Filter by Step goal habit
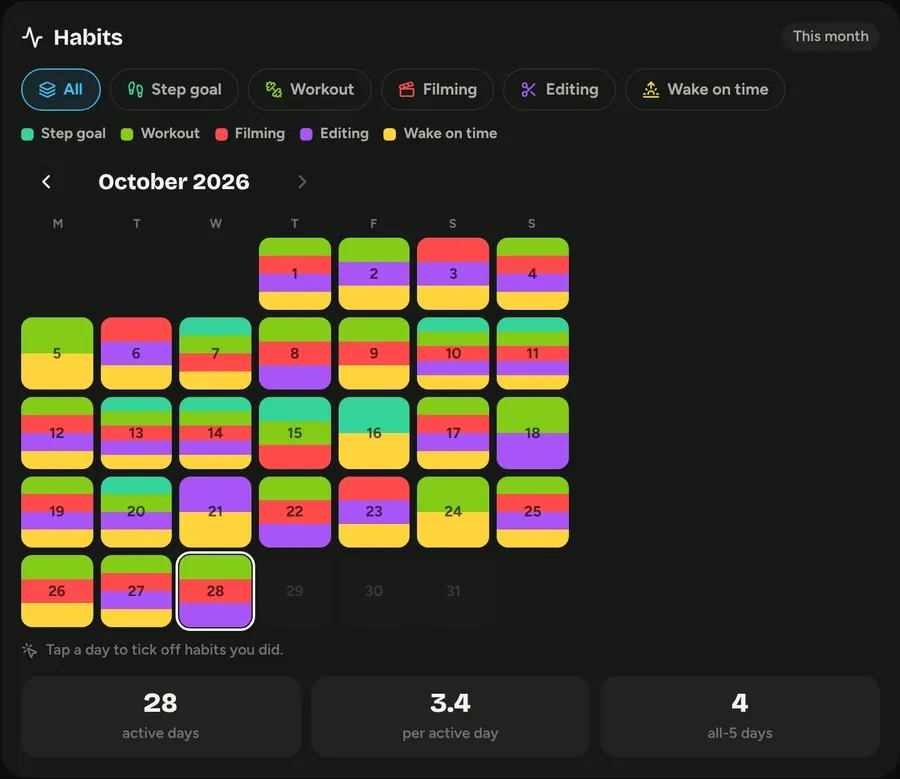 pos(174,90)
